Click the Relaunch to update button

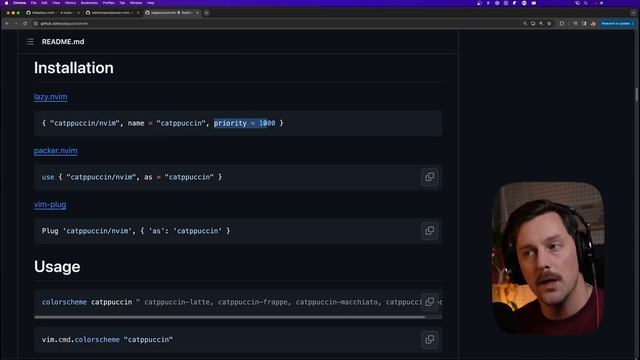click(616, 24)
